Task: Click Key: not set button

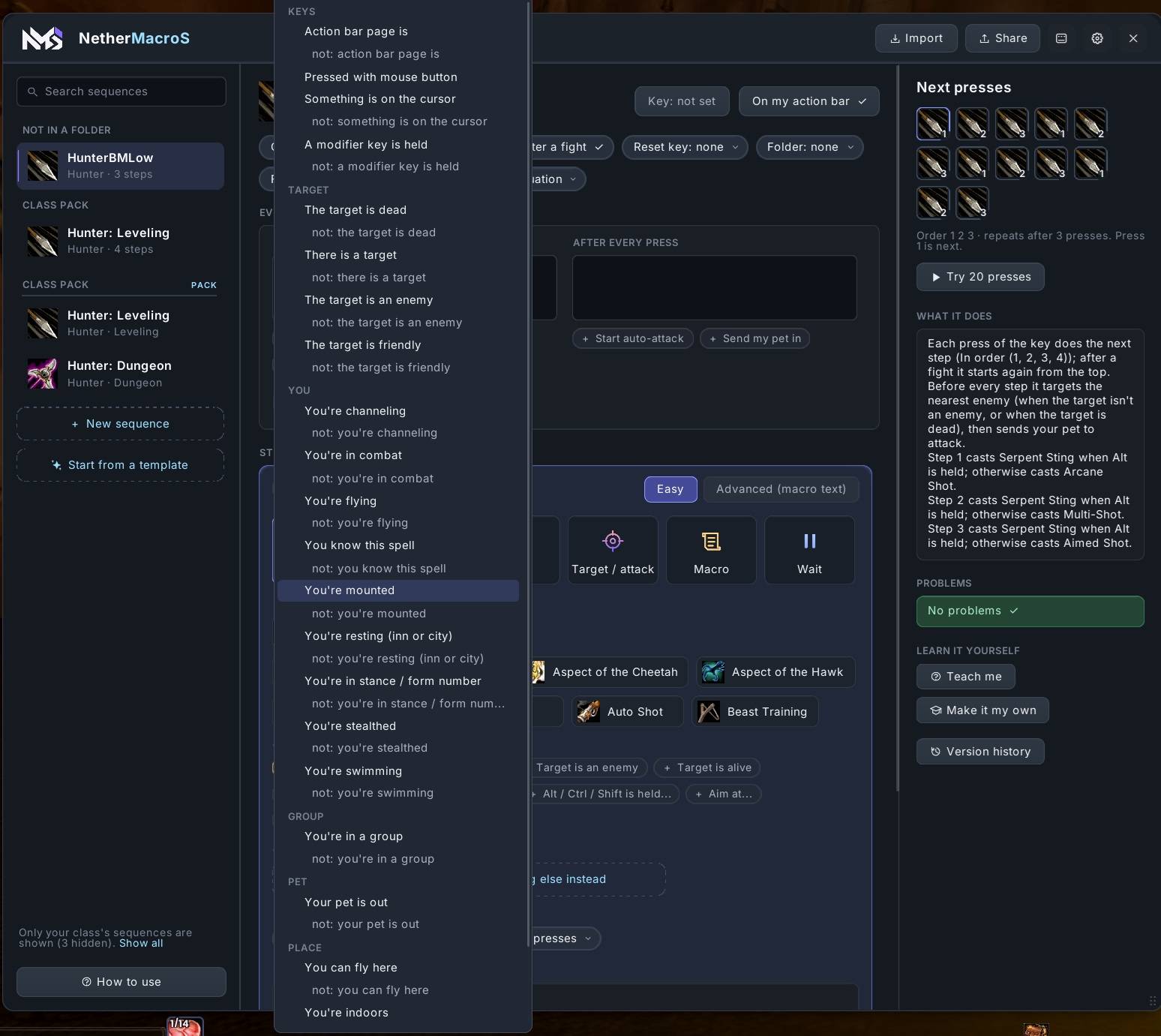Action: tap(682, 101)
